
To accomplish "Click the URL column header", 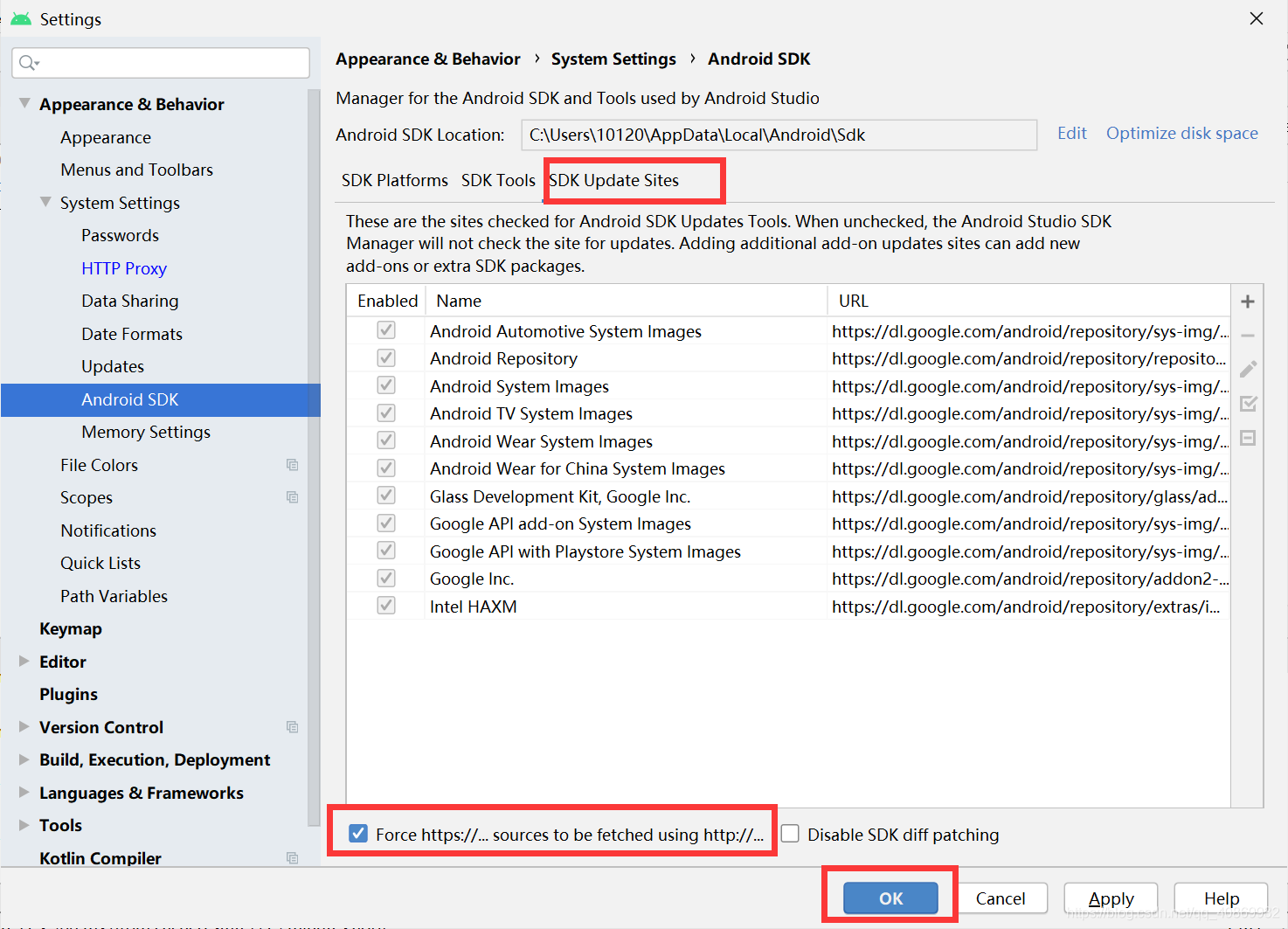I will [x=1028, y=301].
